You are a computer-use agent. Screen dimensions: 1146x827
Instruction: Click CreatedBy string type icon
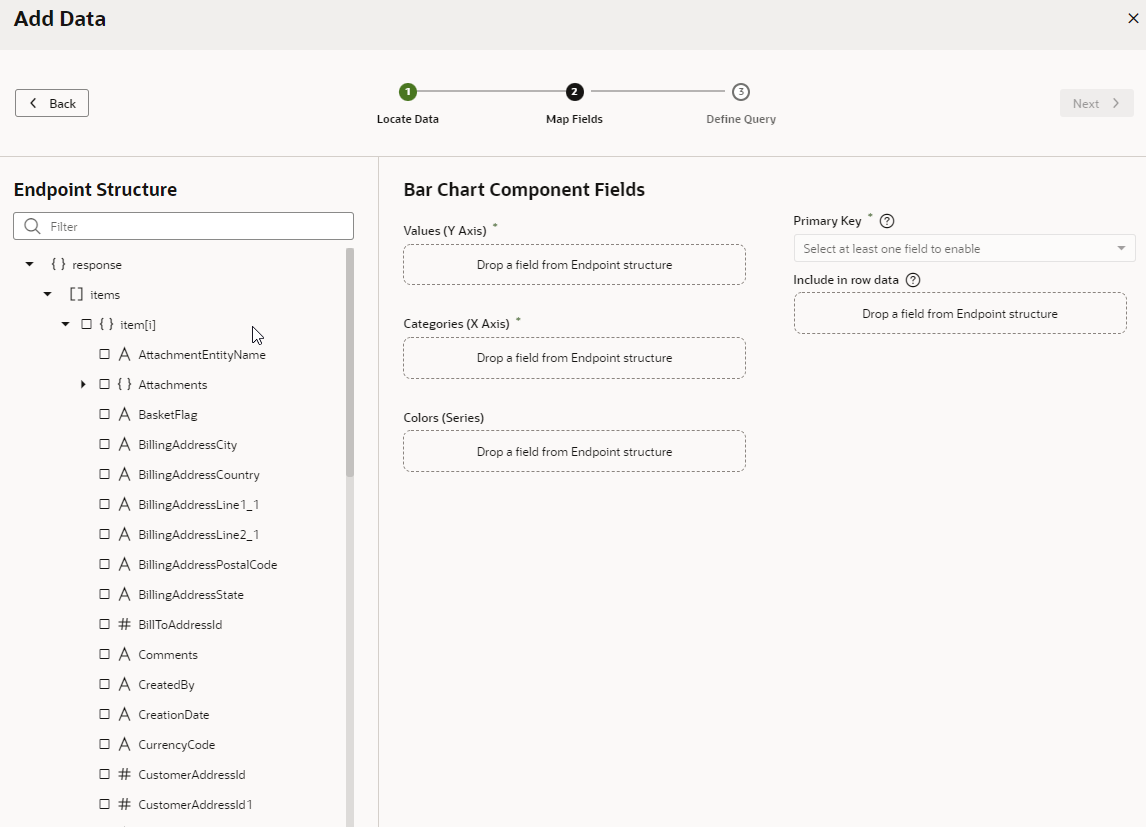[x=124, y=684]
